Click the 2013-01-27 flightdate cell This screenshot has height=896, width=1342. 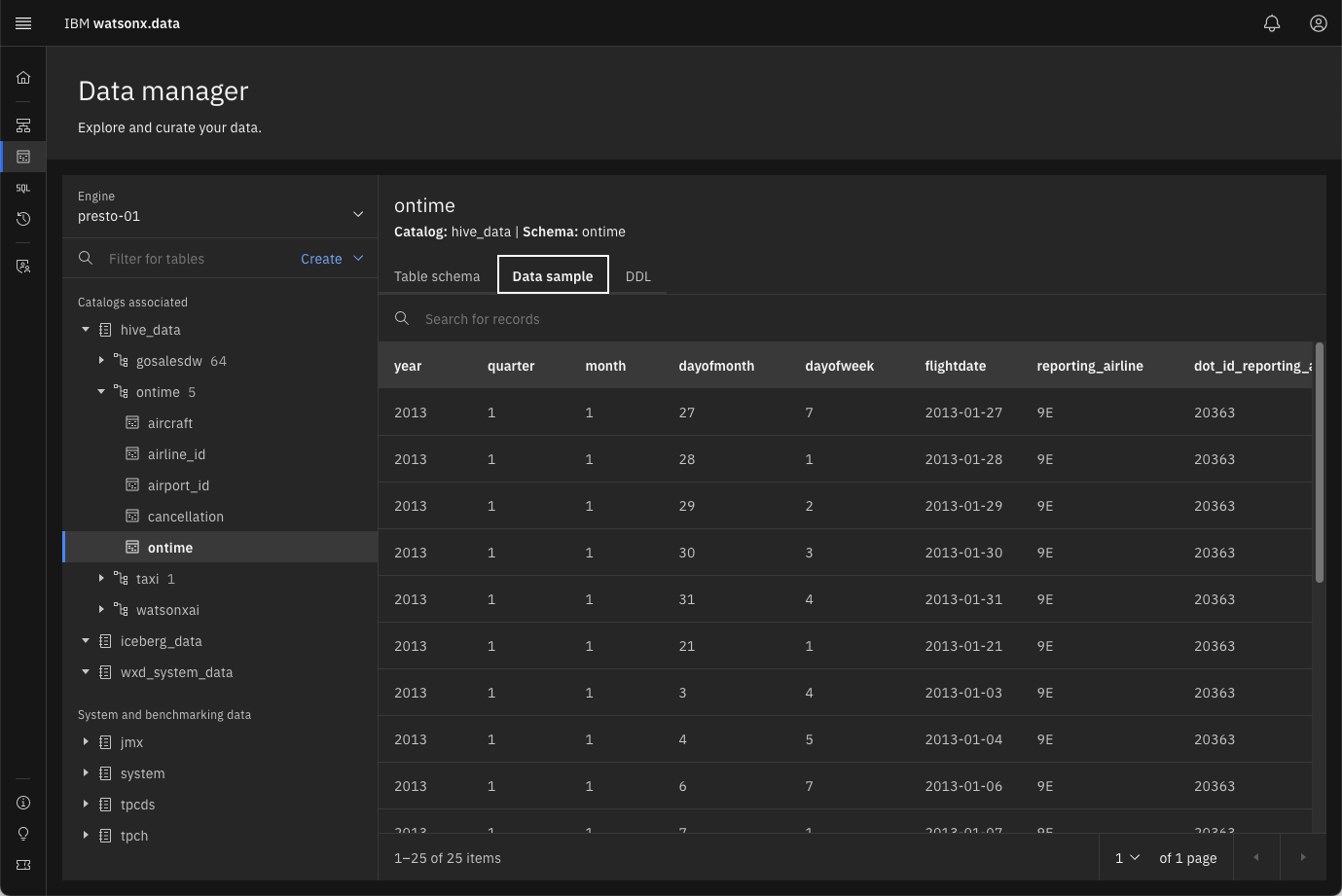pyautogui.click(x=963, y=412)
